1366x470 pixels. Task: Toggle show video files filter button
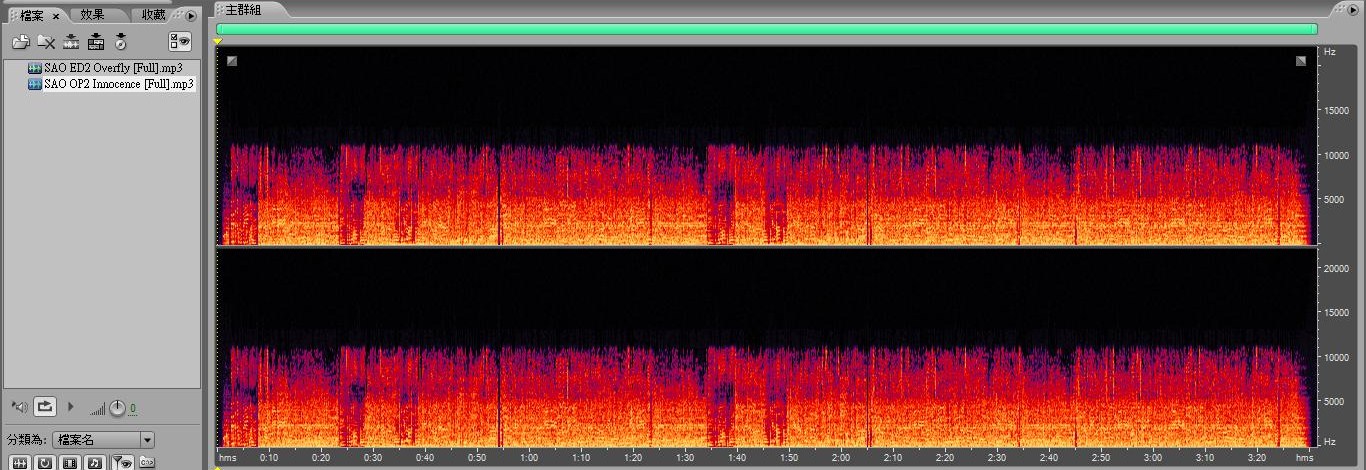(70, 462)
